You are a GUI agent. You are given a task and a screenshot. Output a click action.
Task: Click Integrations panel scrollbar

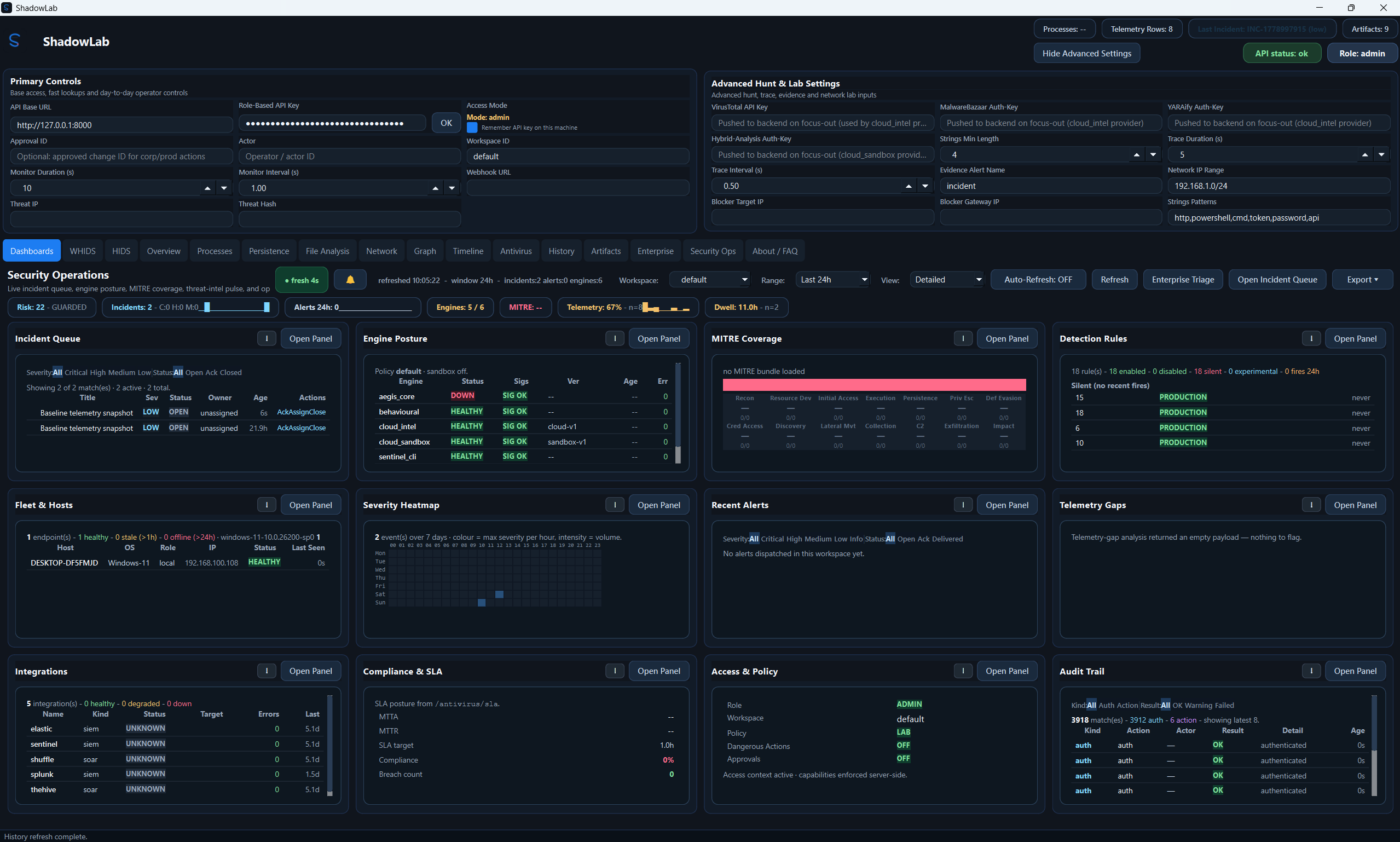(329, 745)
